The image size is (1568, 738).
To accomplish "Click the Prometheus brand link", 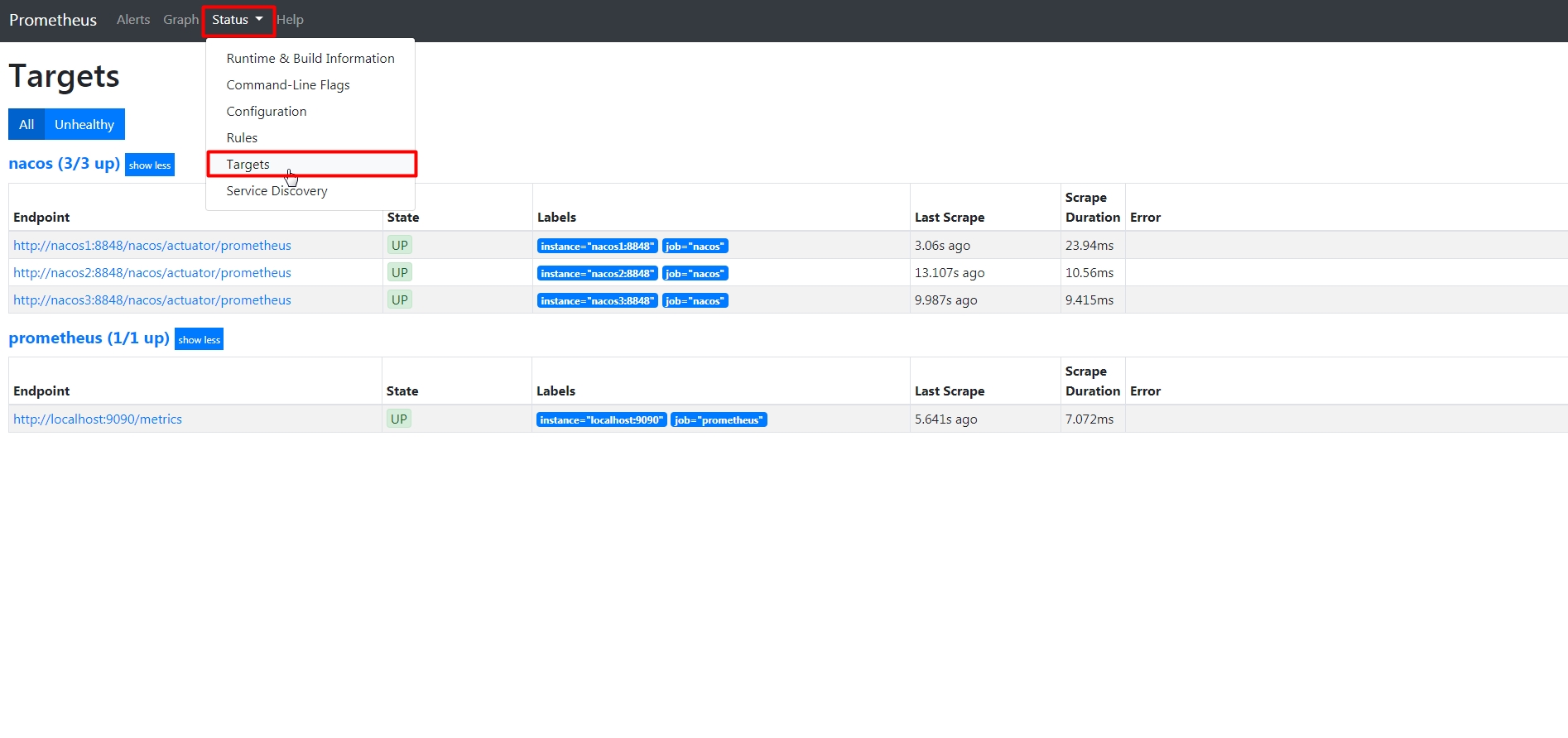I will click(53, 20).
